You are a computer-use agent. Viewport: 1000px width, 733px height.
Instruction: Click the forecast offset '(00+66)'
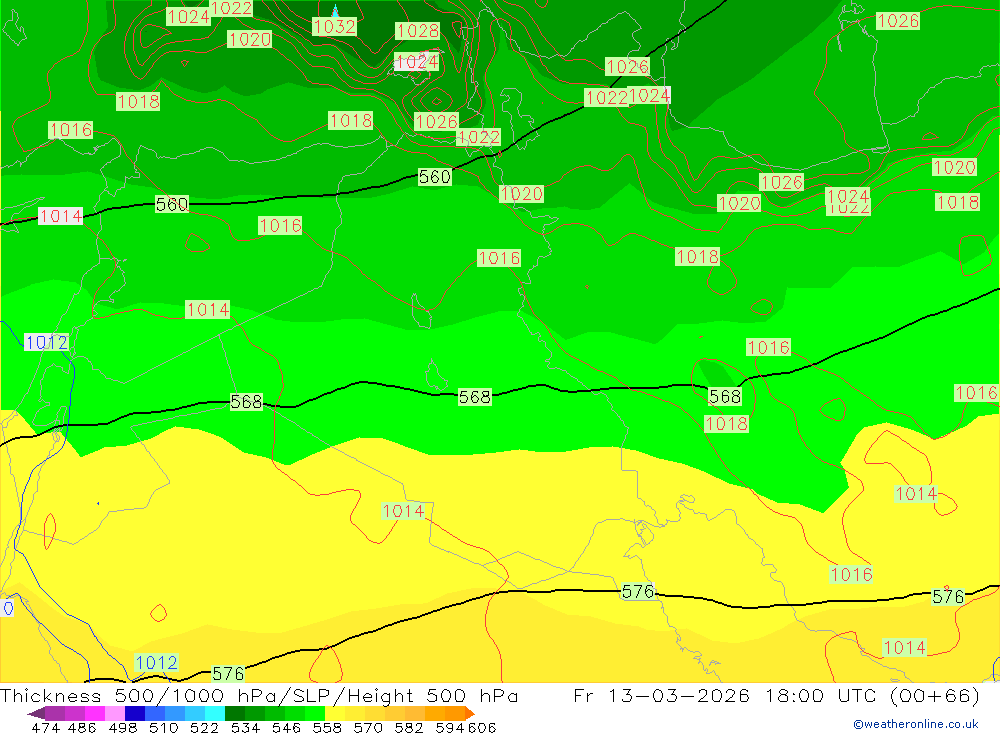pos(934,696)
